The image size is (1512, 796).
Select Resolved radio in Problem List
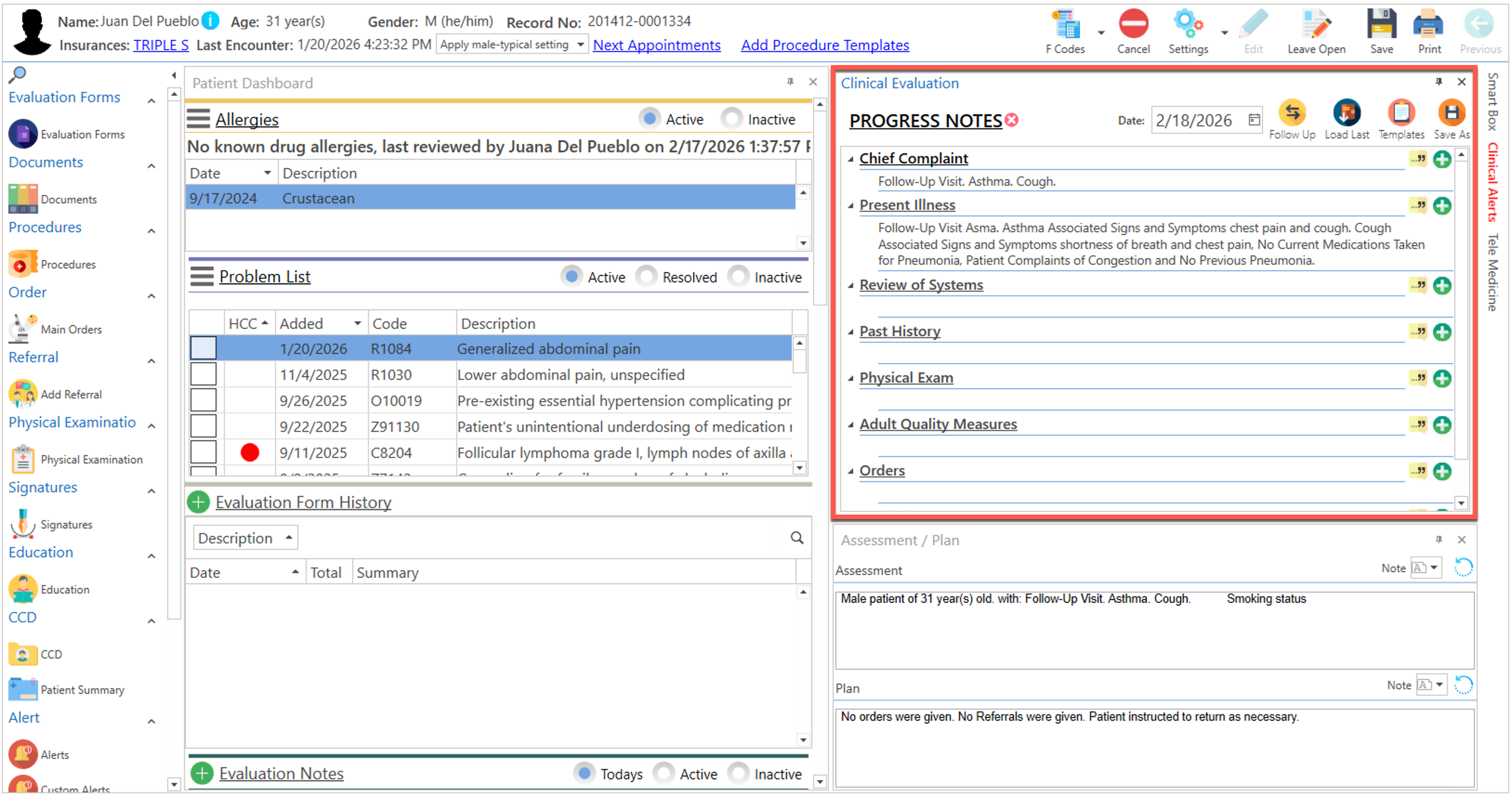(646, 277)
